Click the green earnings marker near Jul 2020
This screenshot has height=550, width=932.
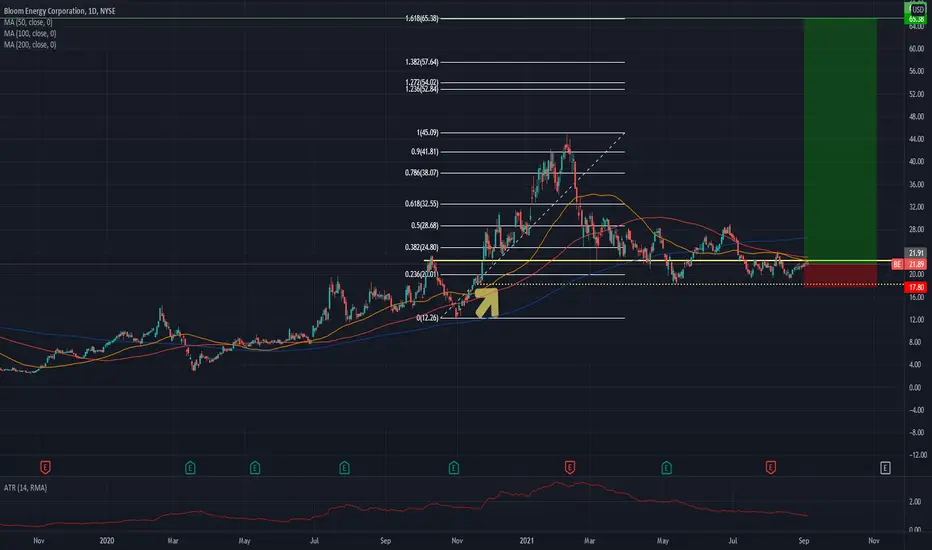[344, 468]
